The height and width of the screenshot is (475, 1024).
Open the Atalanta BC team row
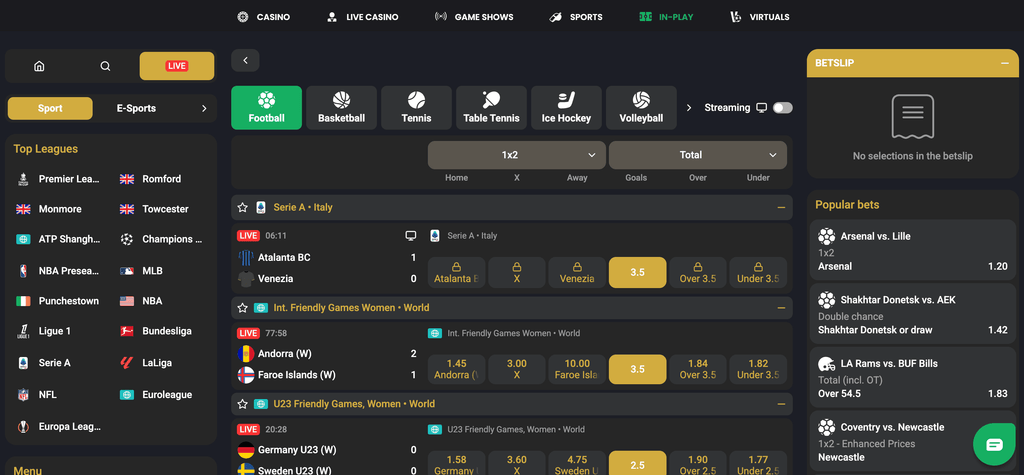pyautogui.click(x=327, y=257)
